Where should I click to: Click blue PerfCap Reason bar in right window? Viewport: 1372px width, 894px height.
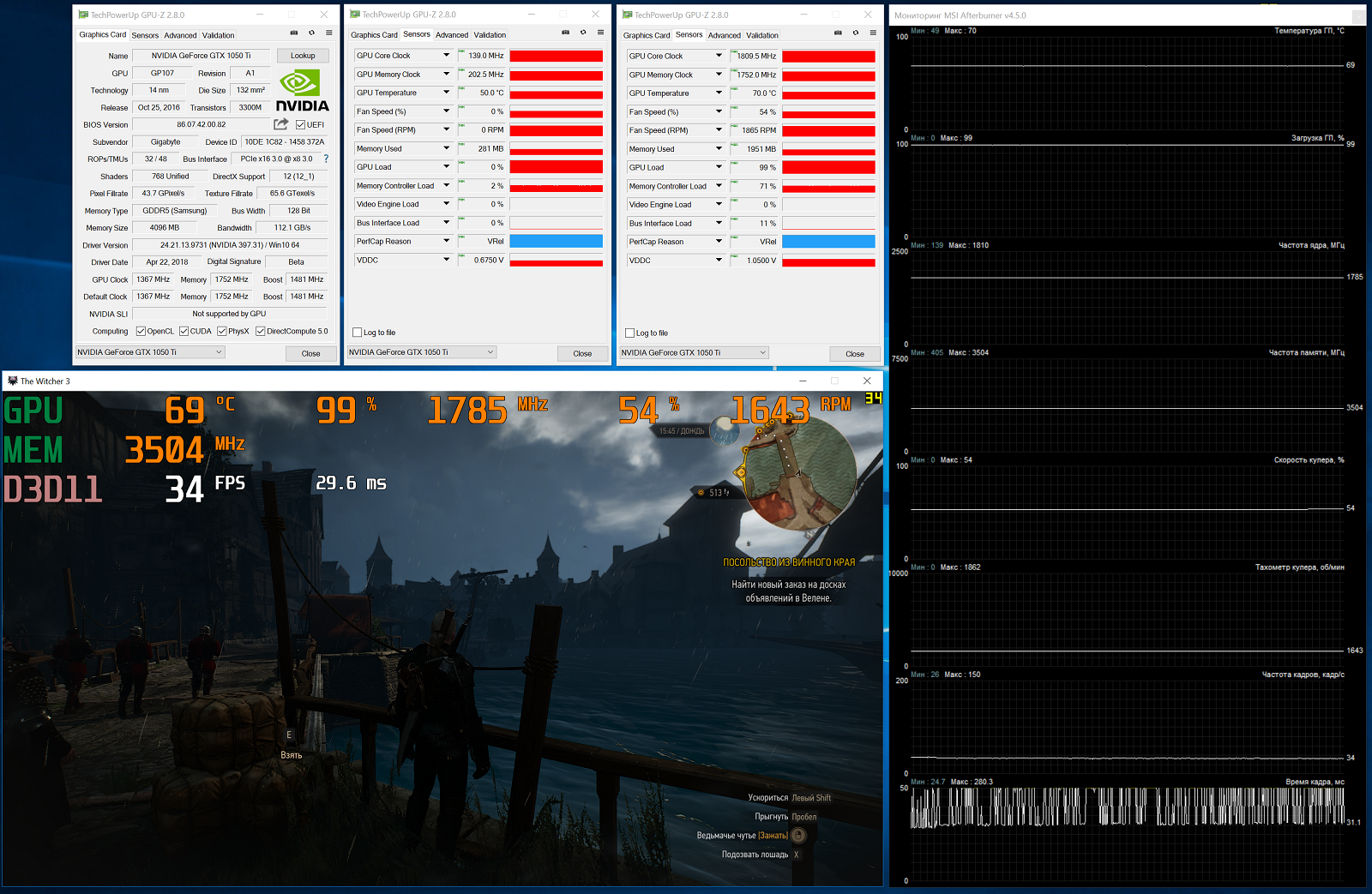click(x=828, y=242)
